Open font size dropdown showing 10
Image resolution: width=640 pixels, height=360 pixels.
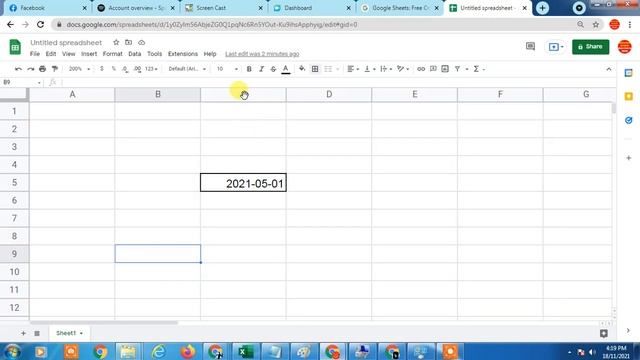click(227, 69)
